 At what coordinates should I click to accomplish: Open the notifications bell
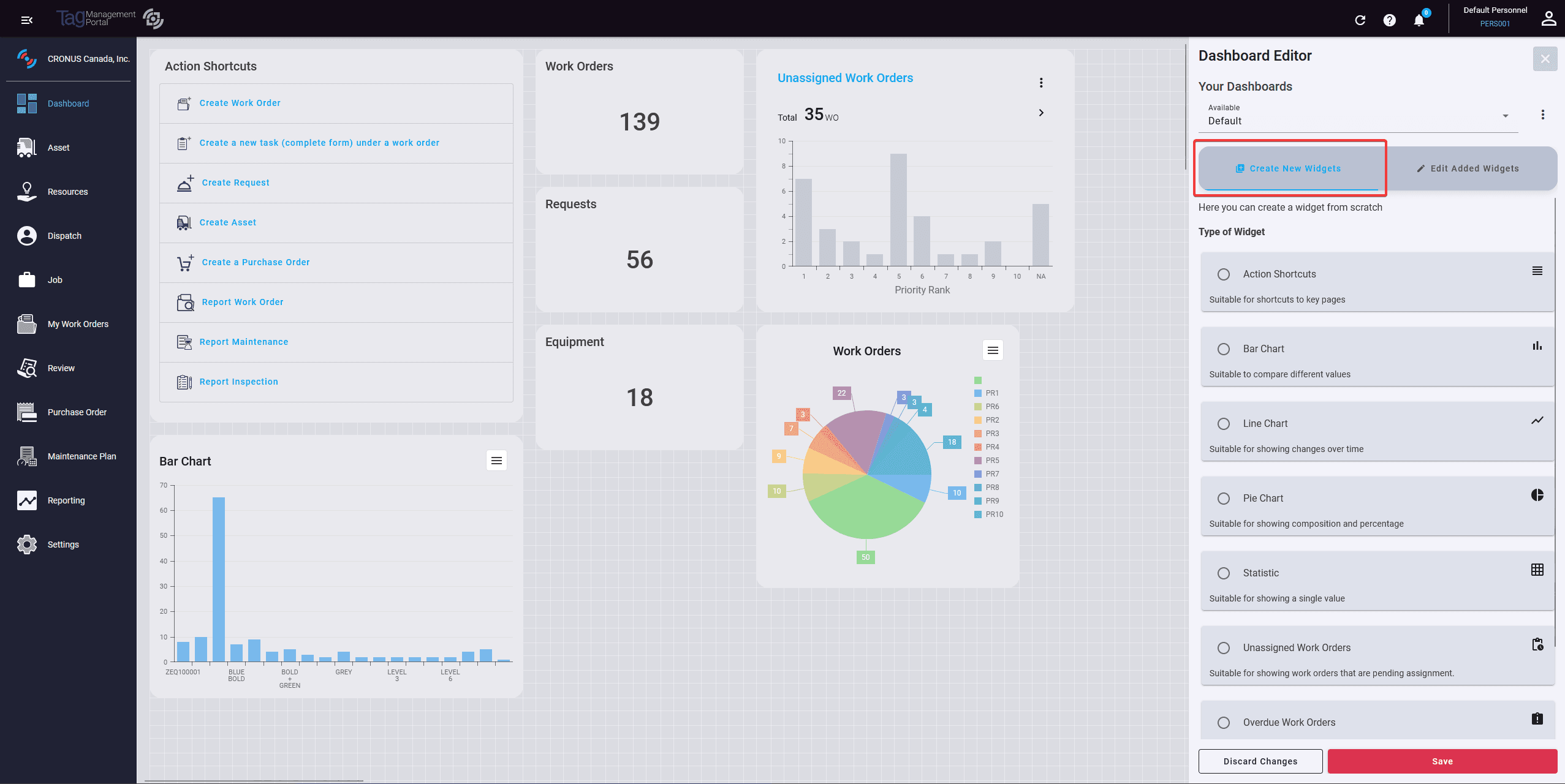click(x=1419, y=20)
